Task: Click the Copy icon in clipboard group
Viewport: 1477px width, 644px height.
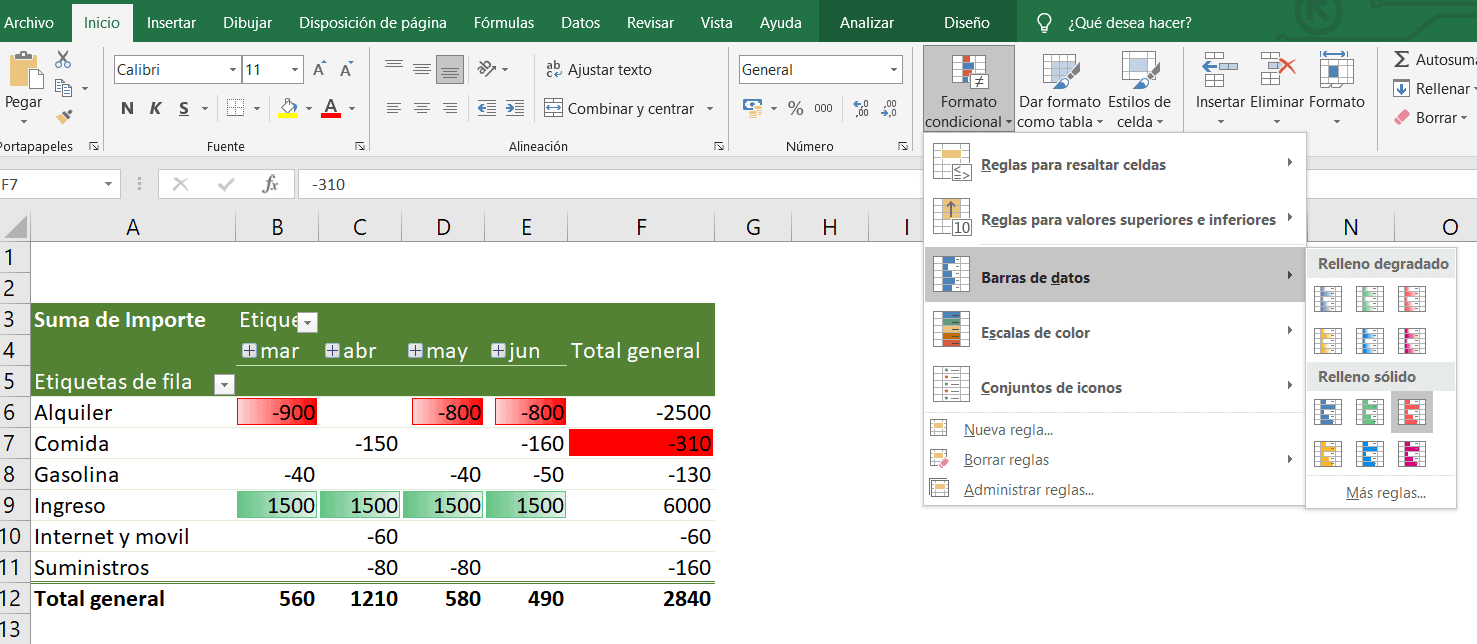Action: pyautogui.click(x=64, y=88)
